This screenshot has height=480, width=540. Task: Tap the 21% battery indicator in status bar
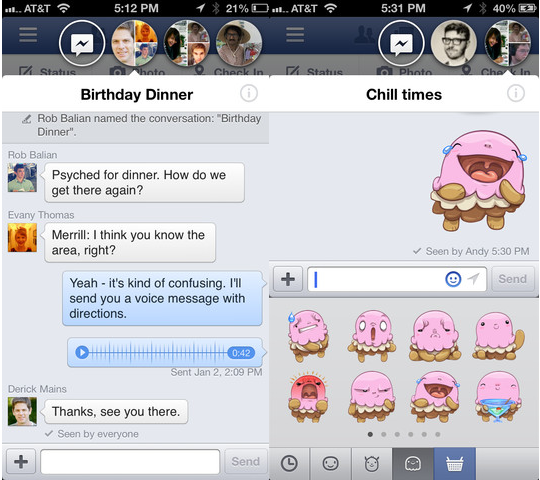coord(247,8)
